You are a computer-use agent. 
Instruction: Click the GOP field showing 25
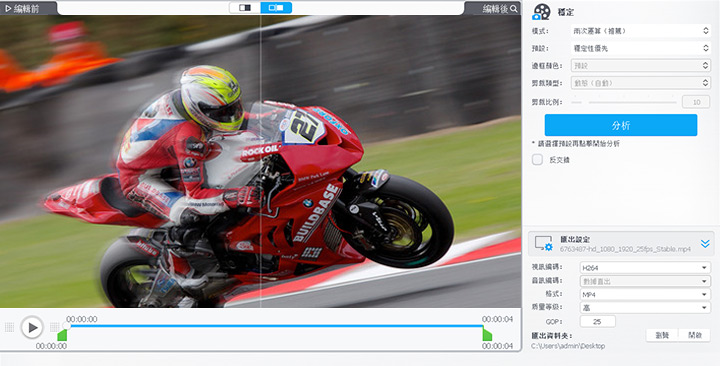(x=597, y=321)
